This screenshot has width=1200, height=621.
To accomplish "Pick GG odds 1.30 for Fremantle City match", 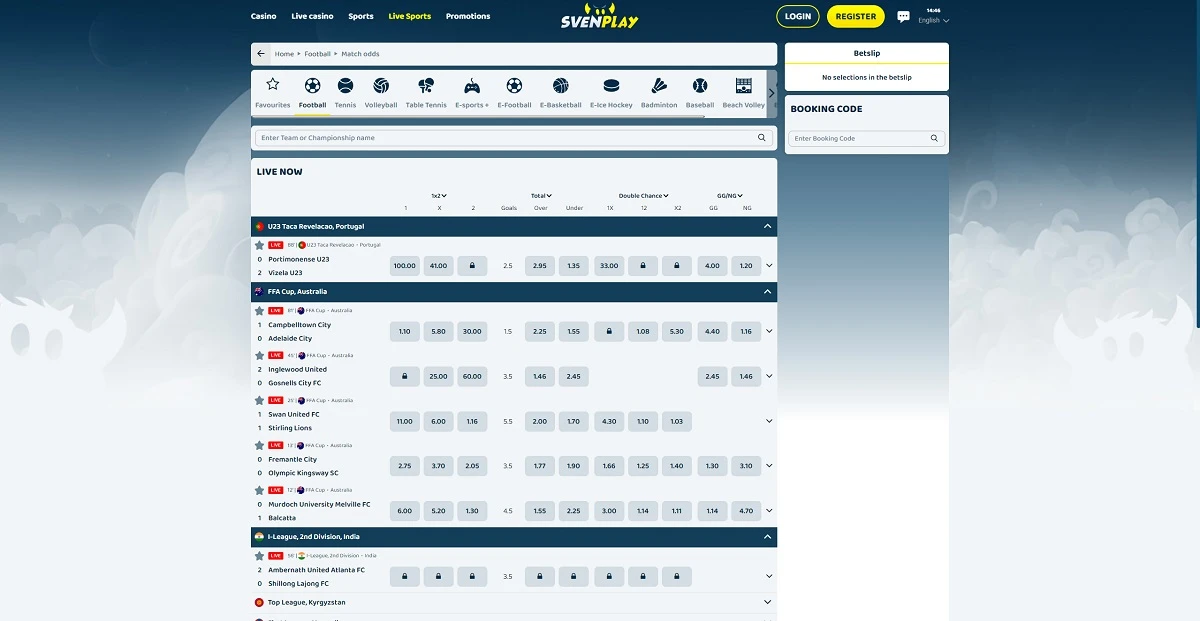I will tap(712, 466).
